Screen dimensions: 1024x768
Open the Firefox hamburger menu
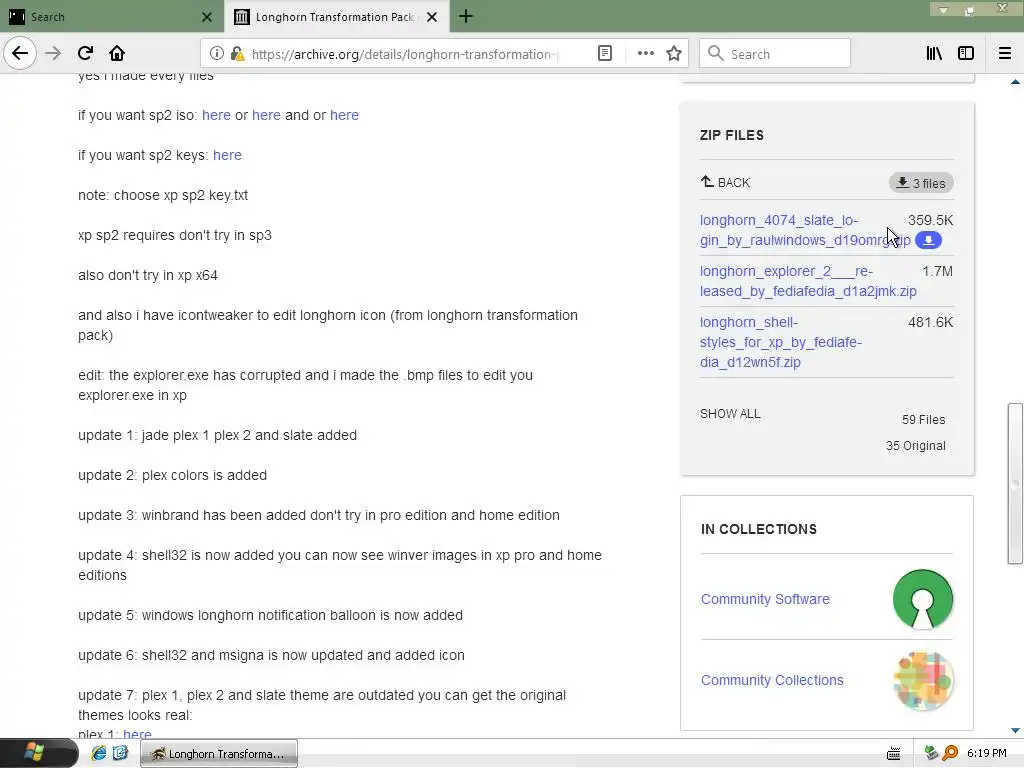[1005, 54]
